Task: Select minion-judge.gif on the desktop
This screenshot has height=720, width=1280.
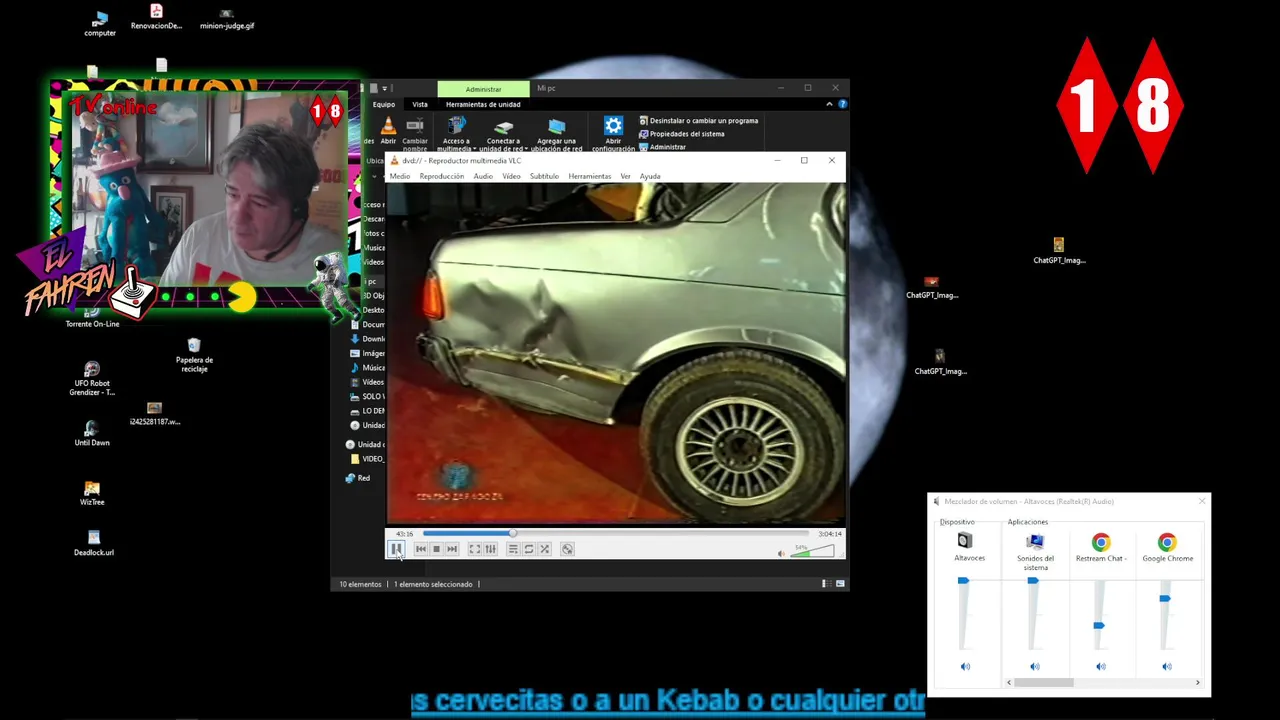Action: coord(226,19)
